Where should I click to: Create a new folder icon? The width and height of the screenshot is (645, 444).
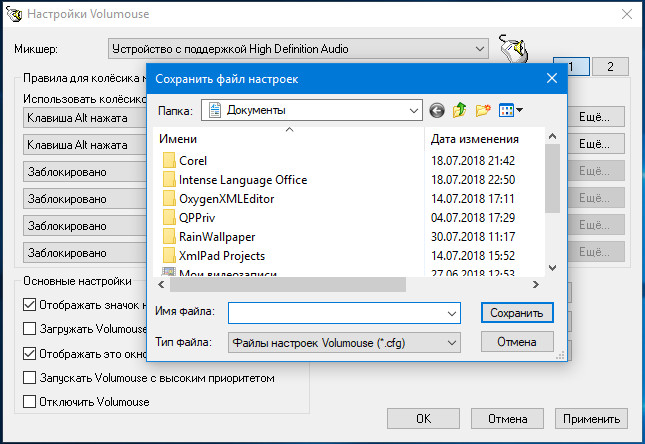(x=483, y=110)
